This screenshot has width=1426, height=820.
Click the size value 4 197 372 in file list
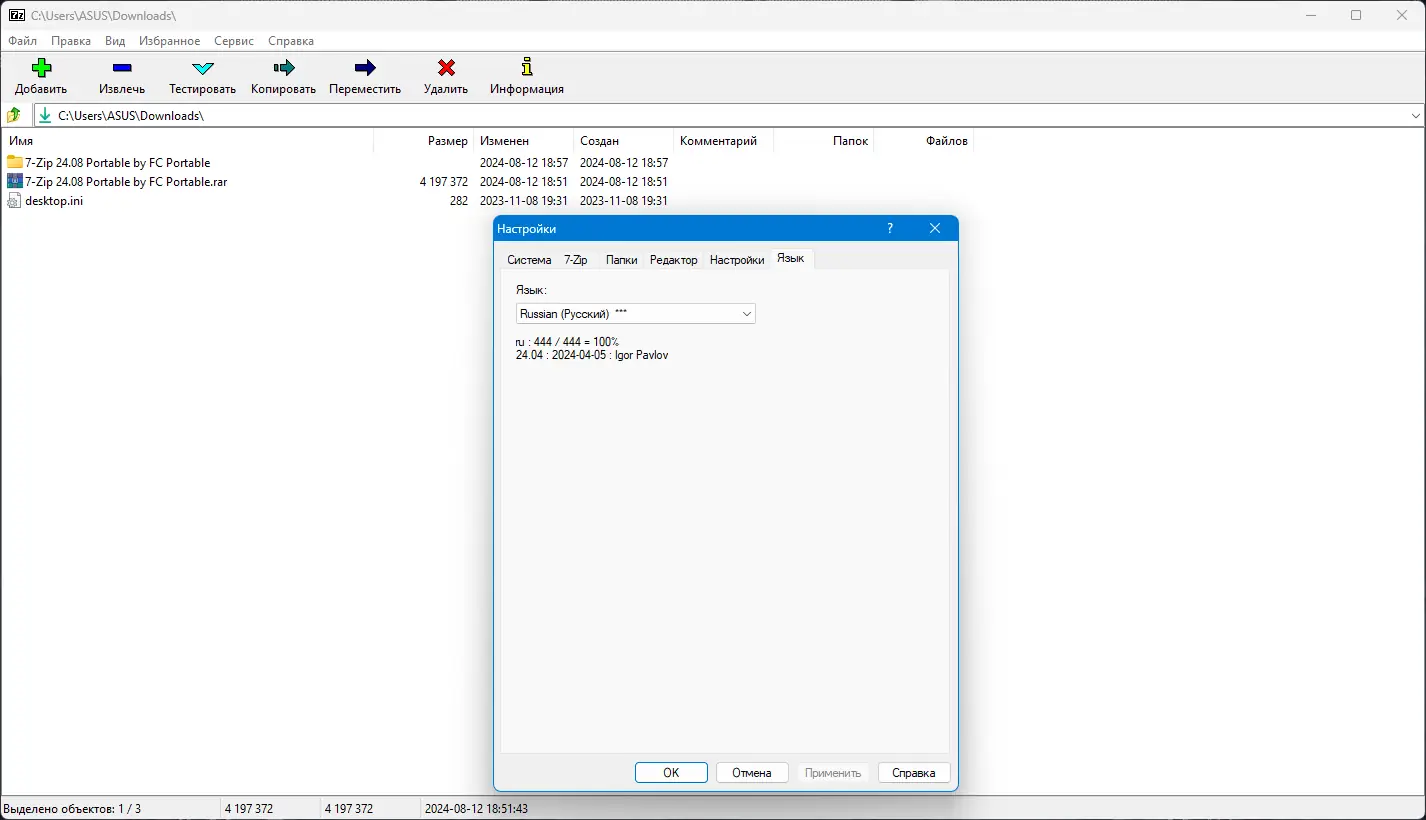(x=444, y=182)
